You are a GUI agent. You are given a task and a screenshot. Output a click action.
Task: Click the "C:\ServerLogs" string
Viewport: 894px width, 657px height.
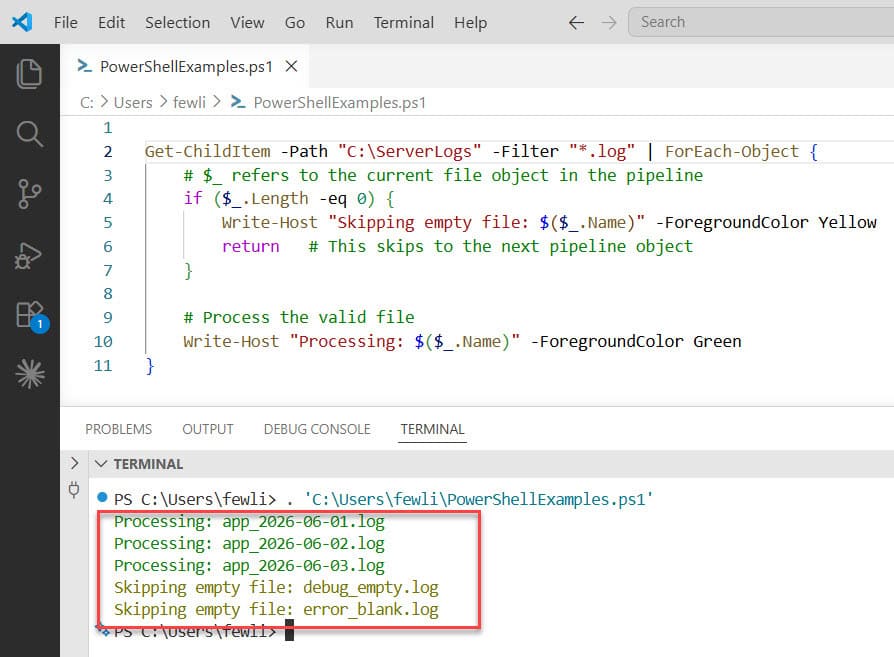tap(409, 152)
